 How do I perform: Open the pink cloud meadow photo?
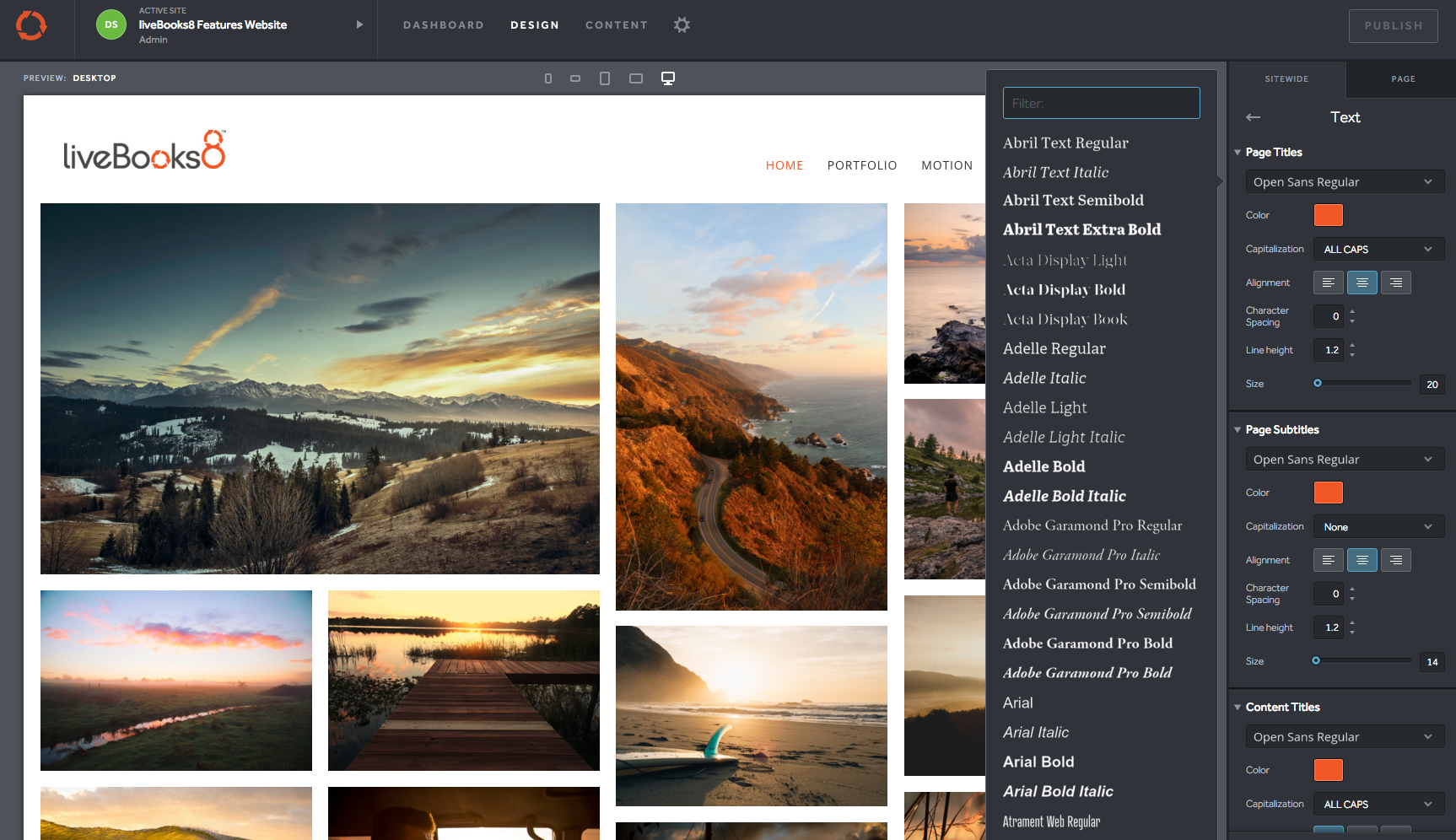tap(176, 681)
